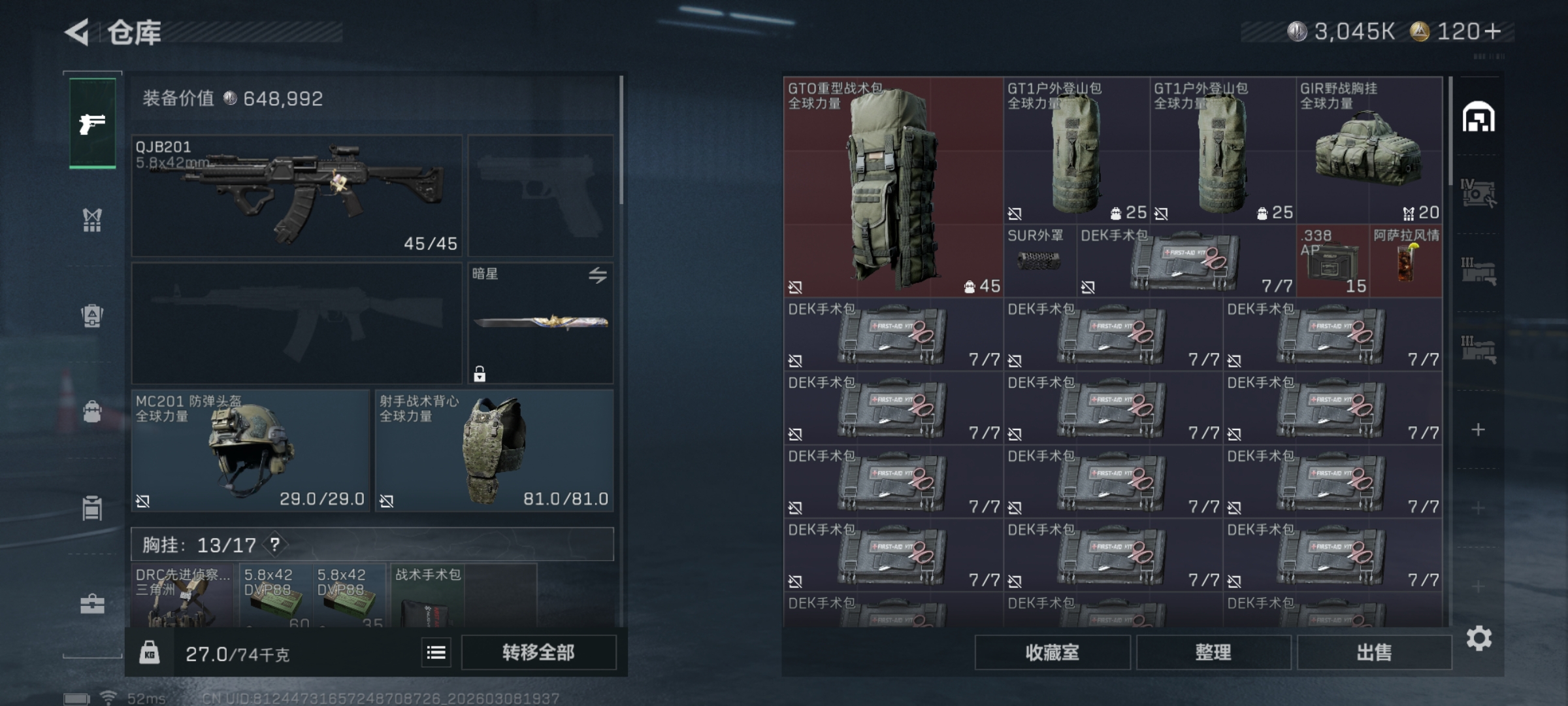Expand the level IV storage container
Viewport: 1568px width, 706px height.
pyautogui.click(x=1478, y=193)
